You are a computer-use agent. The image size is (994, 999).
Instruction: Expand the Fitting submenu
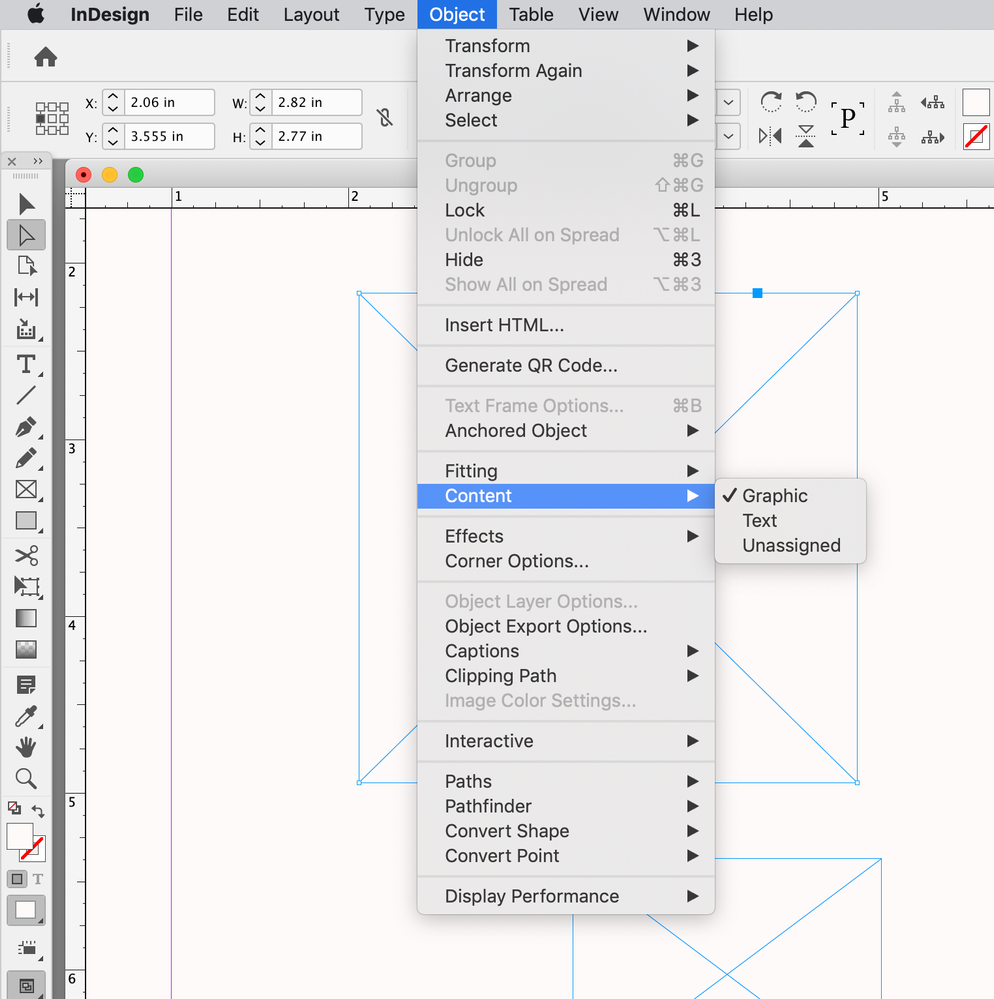[566, 471]
